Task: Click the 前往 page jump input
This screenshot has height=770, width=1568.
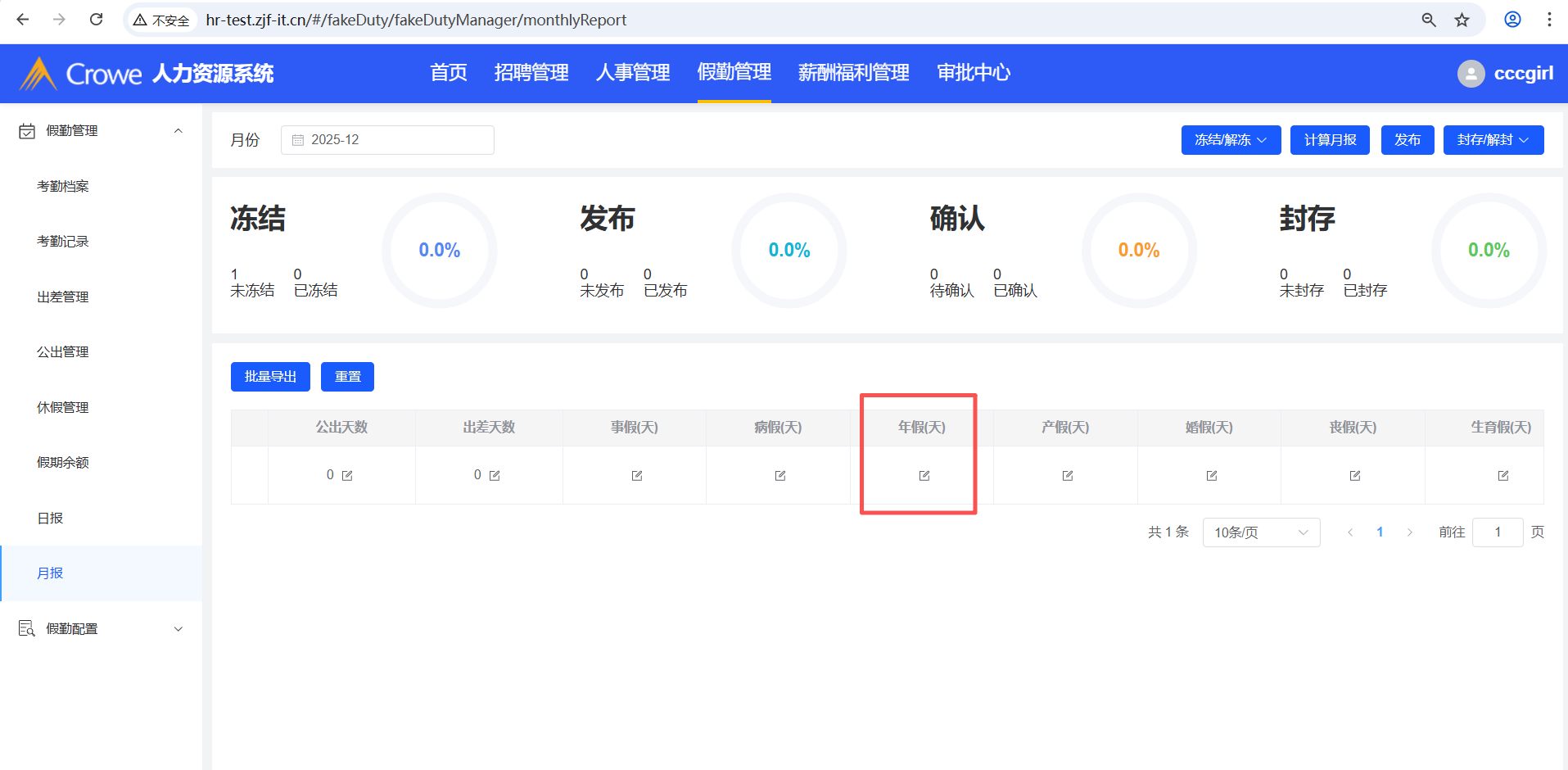Action: (1498, 532)
